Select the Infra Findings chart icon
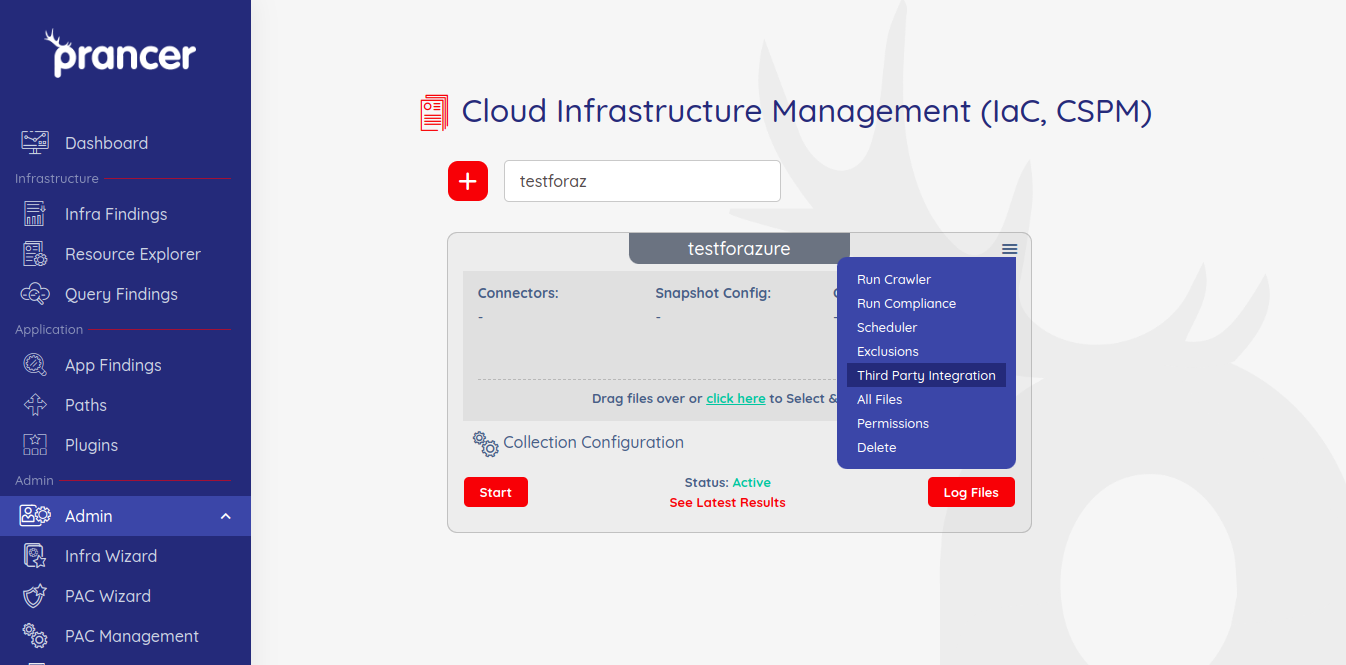1346x665 pixels. (x=35, y=213)
